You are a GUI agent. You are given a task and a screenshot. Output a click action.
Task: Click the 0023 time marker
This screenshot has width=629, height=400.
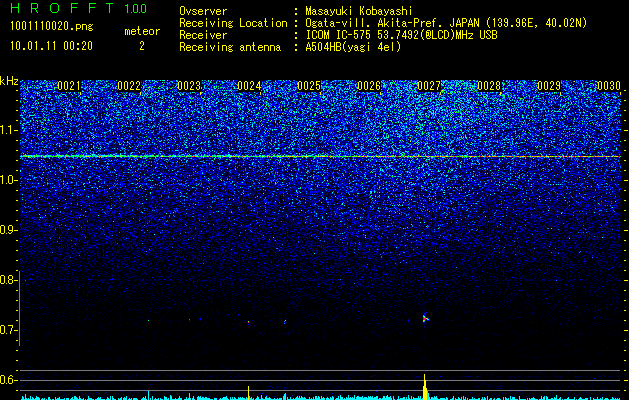(x=189, y=86)
